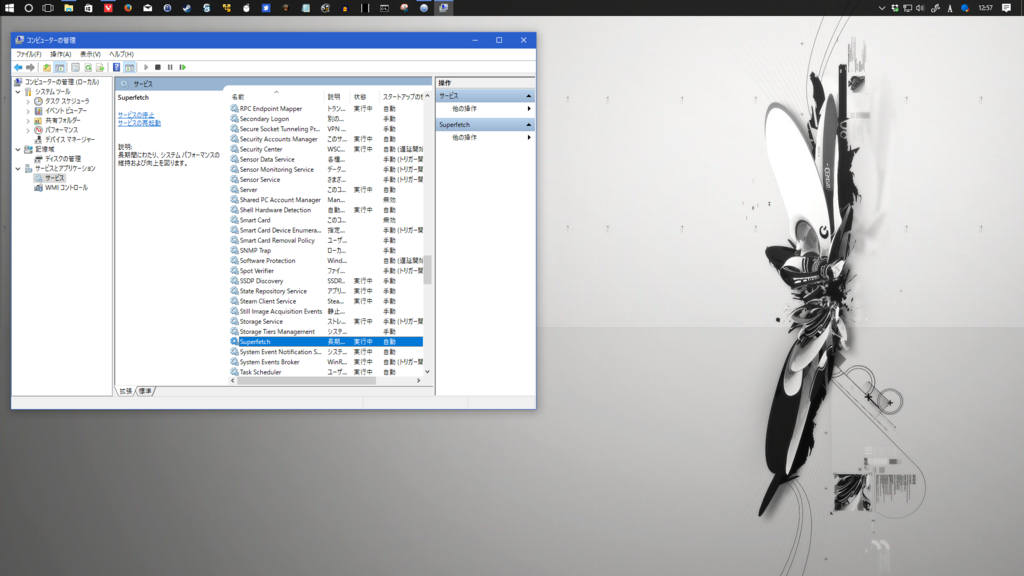
Task: Click the Start service play icon
Action: point(146,67)
